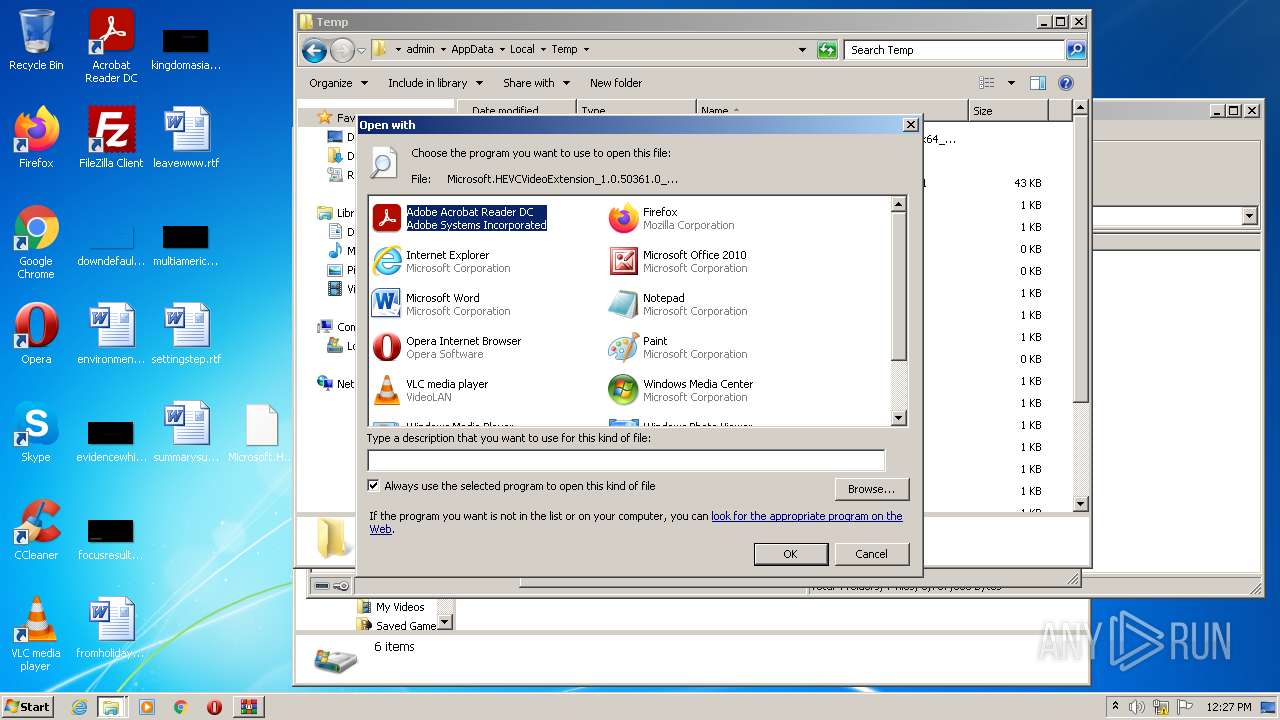This screenshot has width=1280, height=720.
Task: Sort by the Name column header
Action: pos(832,110)
